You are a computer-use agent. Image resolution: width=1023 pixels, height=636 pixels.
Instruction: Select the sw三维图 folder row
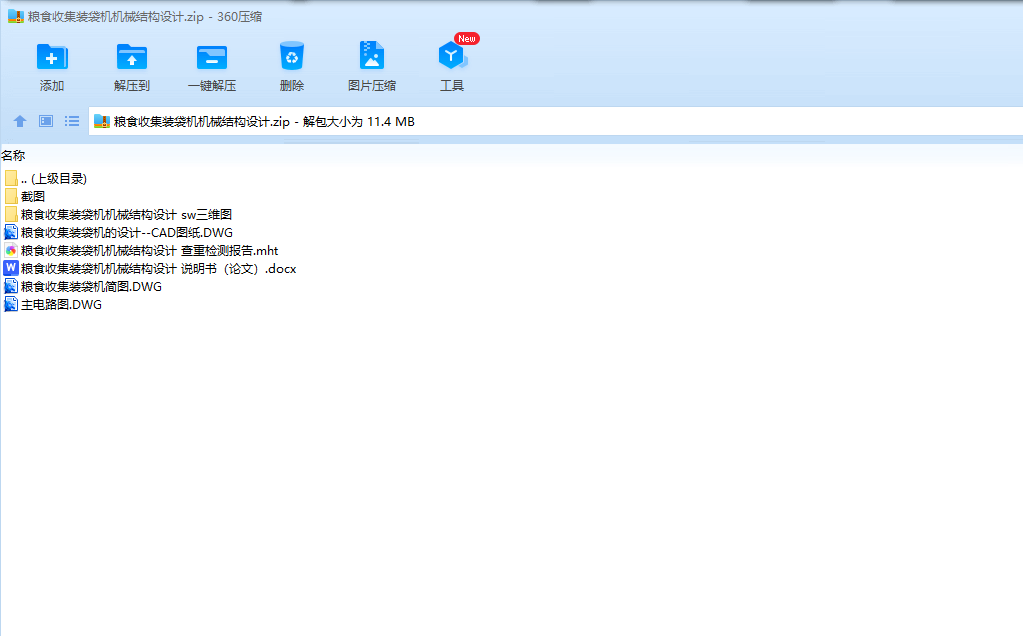coord(118,215)
